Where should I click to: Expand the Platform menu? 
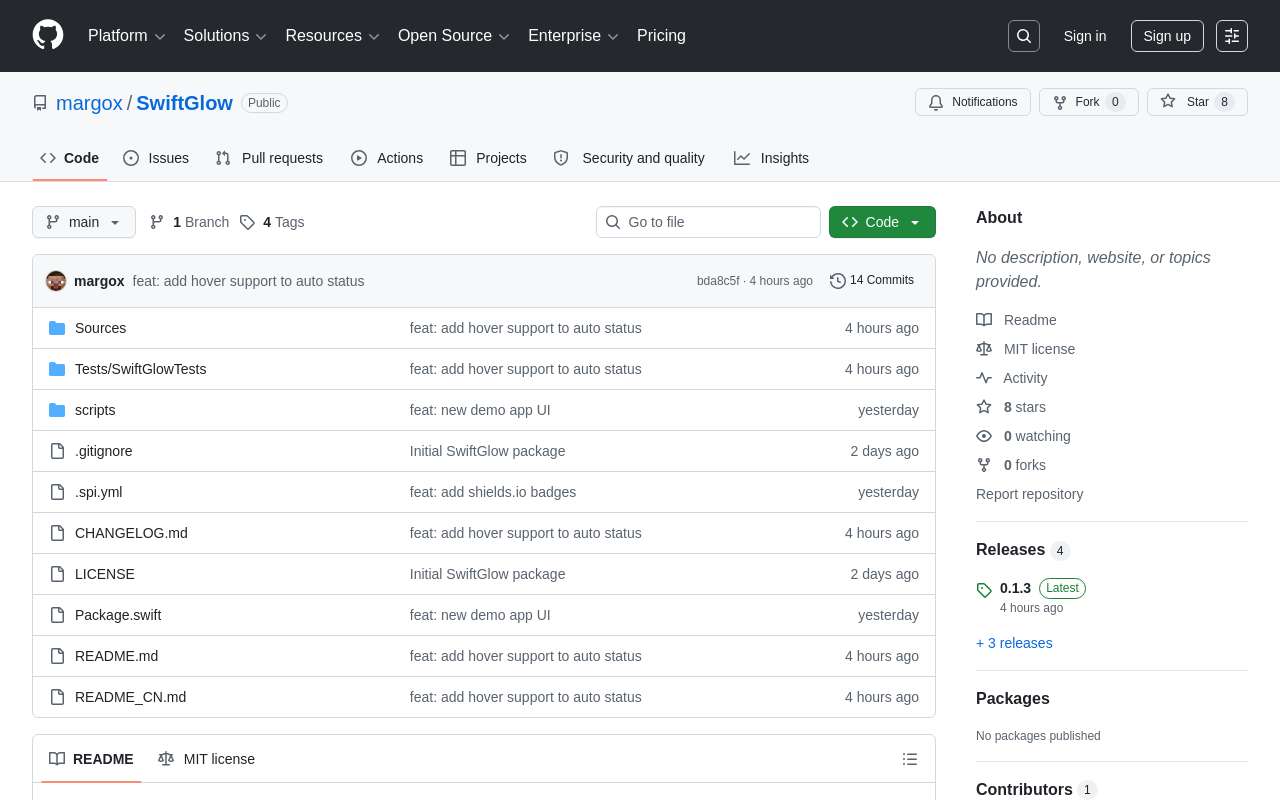click(x=127, y=36)
